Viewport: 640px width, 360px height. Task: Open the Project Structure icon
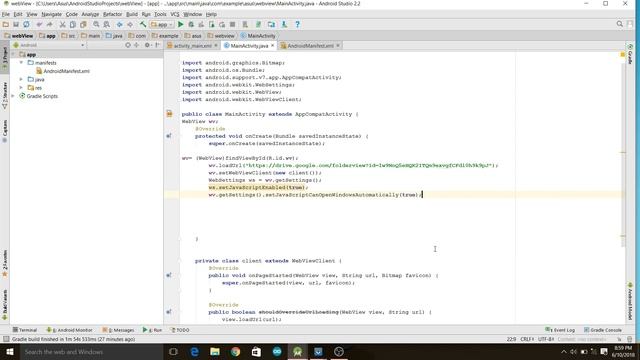[x=271, y=24]
